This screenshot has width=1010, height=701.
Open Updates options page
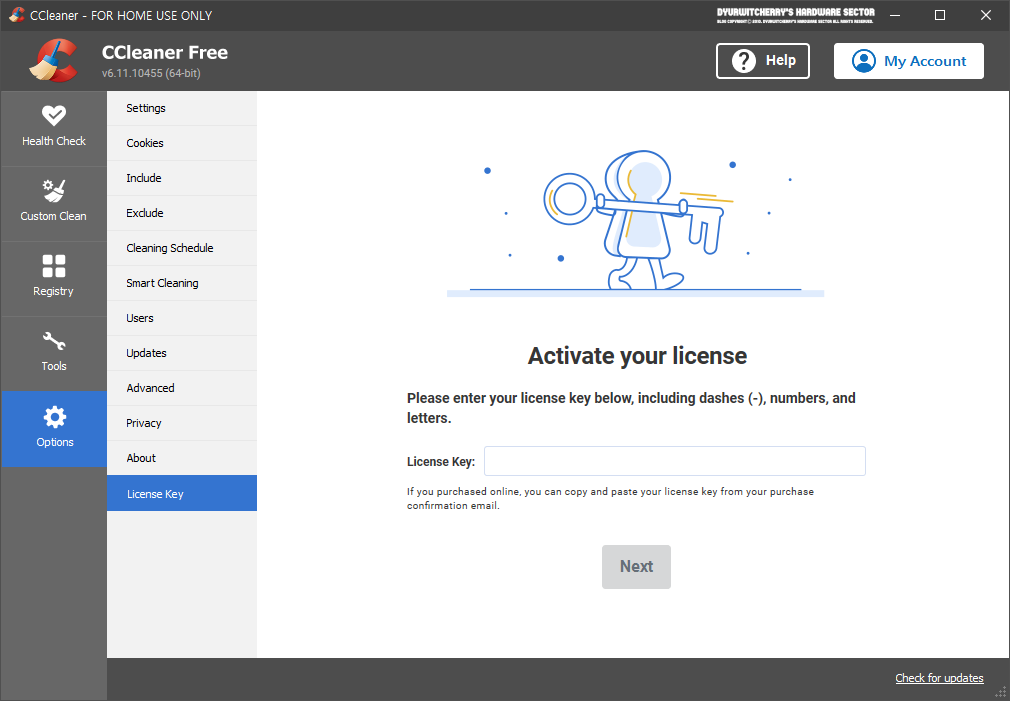[182, 353]
